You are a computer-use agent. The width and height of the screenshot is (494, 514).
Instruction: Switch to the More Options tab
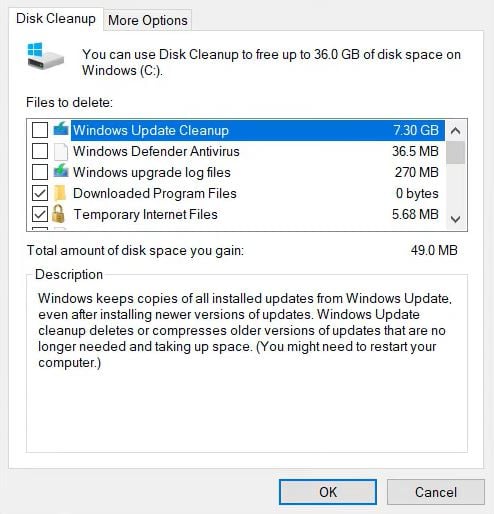[148, 20]
